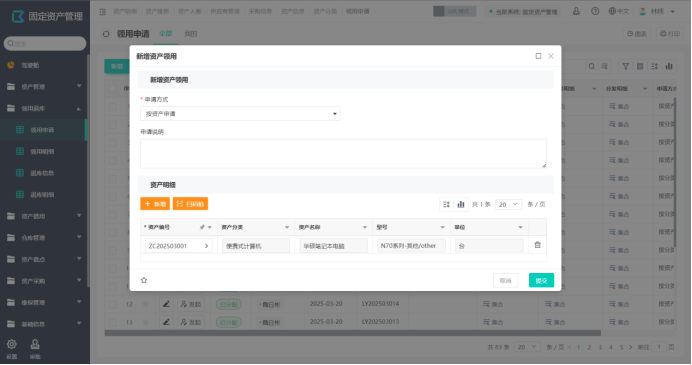Click the grid layout icon in list toolbar
Screen dimensions: 692x365
[x=640, y=66]
